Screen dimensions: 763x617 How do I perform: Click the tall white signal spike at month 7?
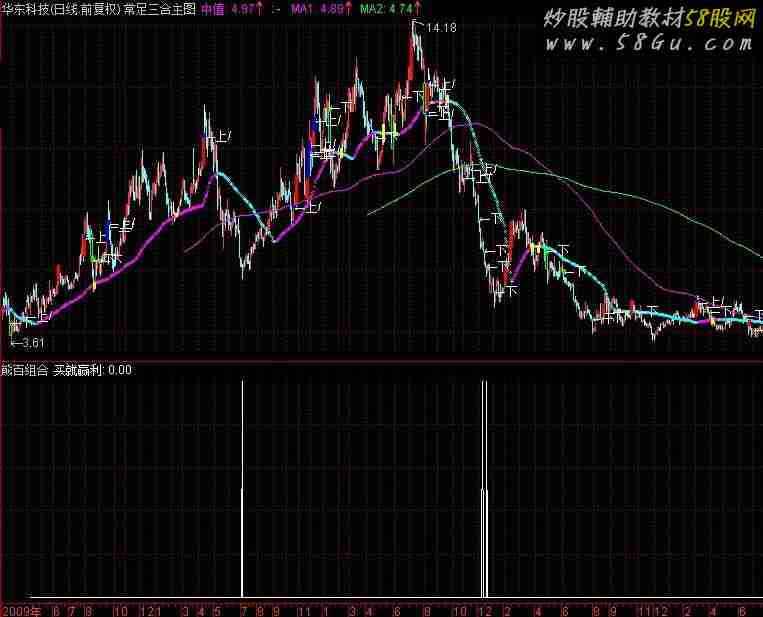[x=243, y=490]
